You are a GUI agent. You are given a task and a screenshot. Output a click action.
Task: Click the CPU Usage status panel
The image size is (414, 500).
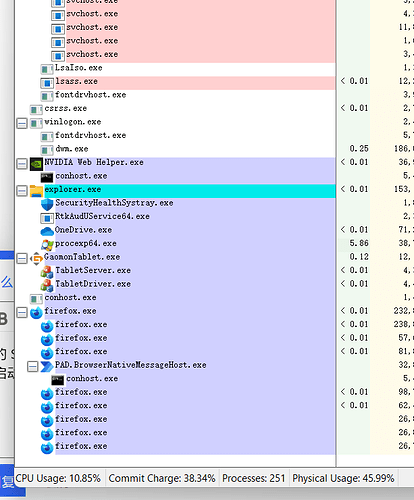click(x=58, y=478)
